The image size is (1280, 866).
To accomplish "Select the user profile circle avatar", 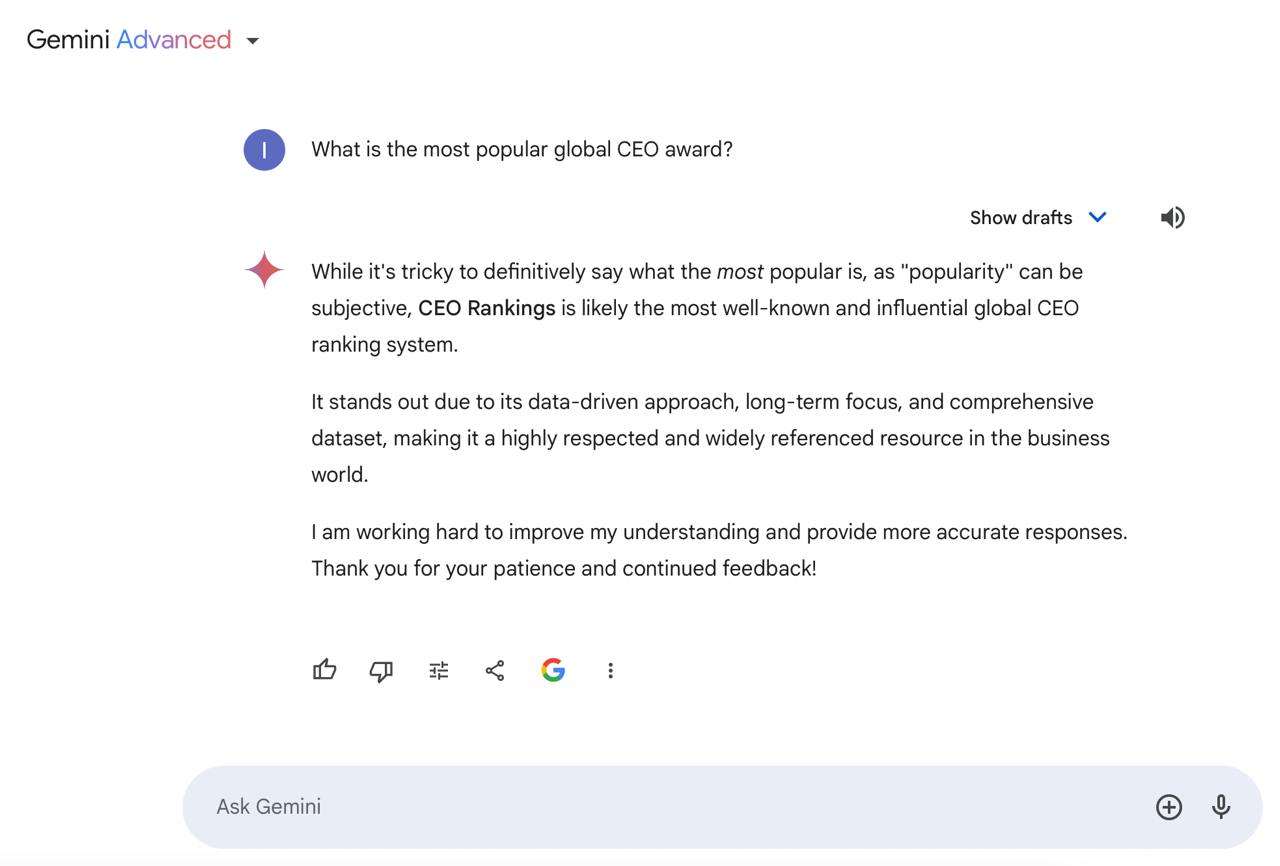I will pos(263,149).
